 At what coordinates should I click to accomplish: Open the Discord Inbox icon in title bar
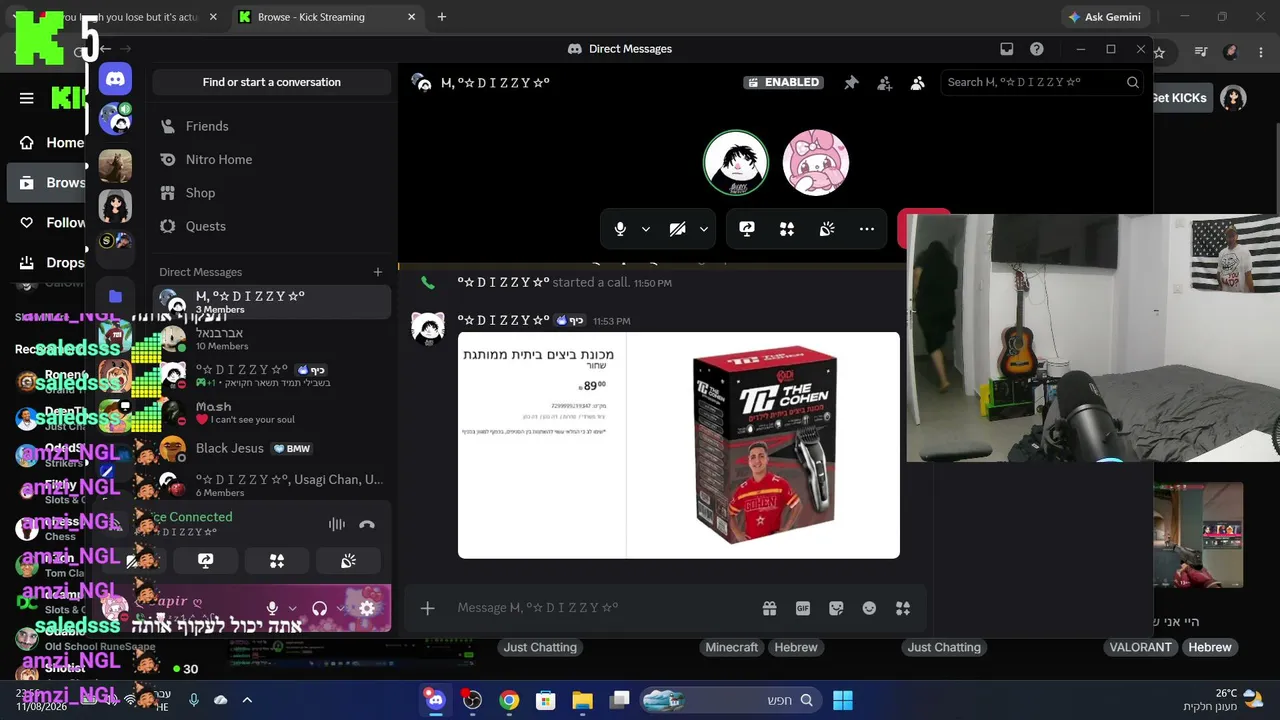(x=1007, y=49)
